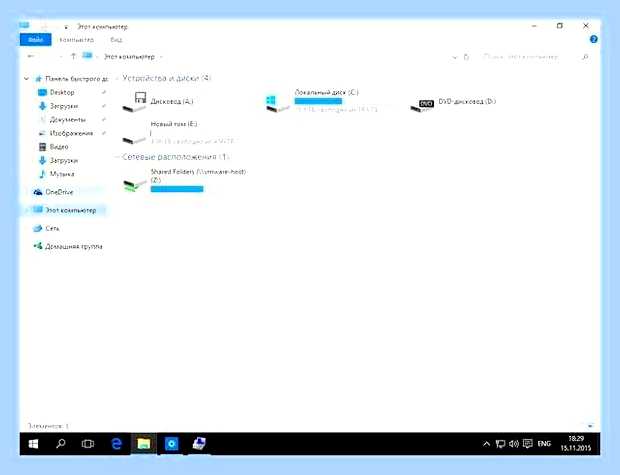The height and width of the screenshot is (475, 620).
Task: Select Этот компьютер in the navigation pane
Action: [71, 210]
